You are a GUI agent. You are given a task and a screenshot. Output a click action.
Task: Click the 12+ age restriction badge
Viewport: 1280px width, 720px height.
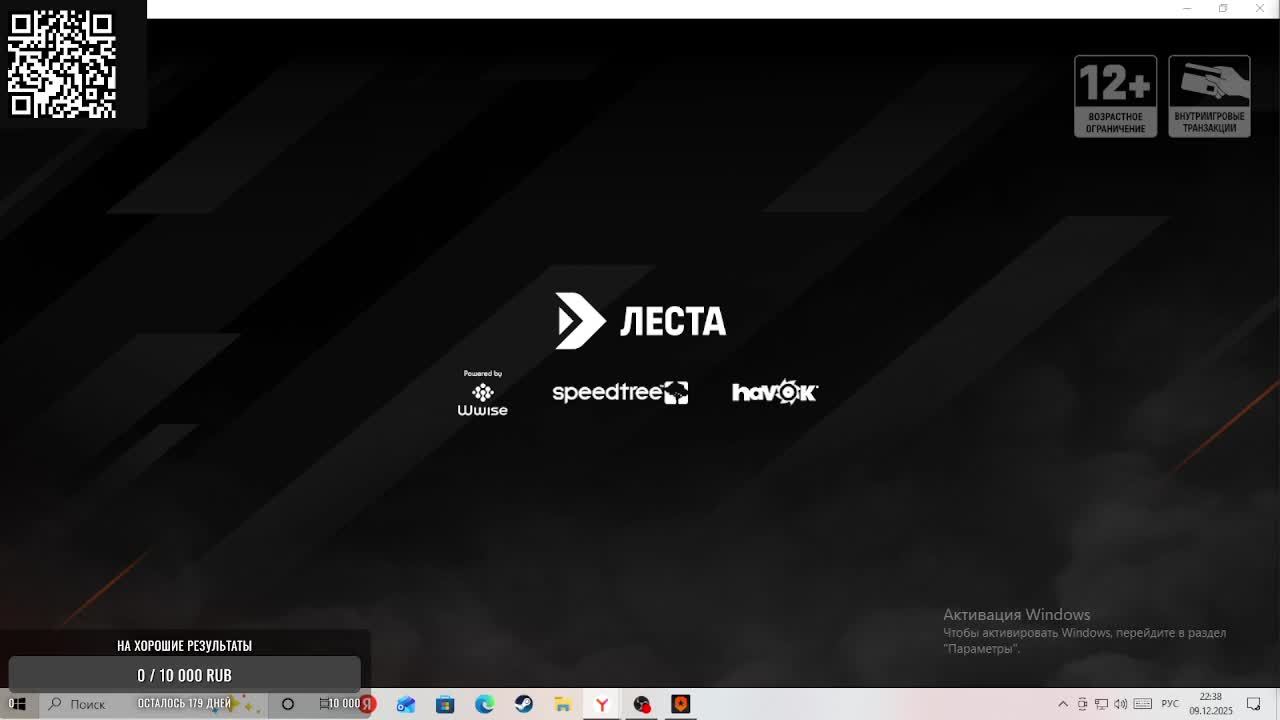tap(1116, 96)
